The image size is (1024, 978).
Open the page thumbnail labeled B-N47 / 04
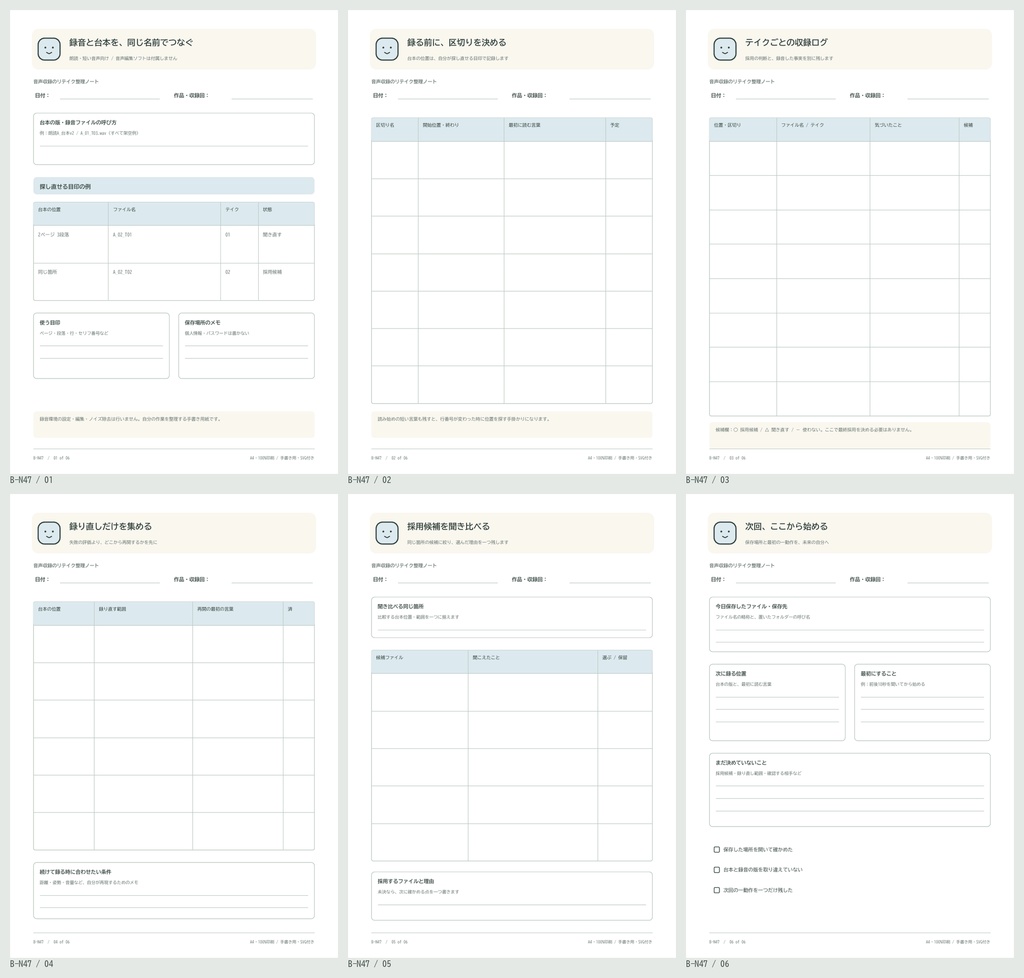pos(174,725)
